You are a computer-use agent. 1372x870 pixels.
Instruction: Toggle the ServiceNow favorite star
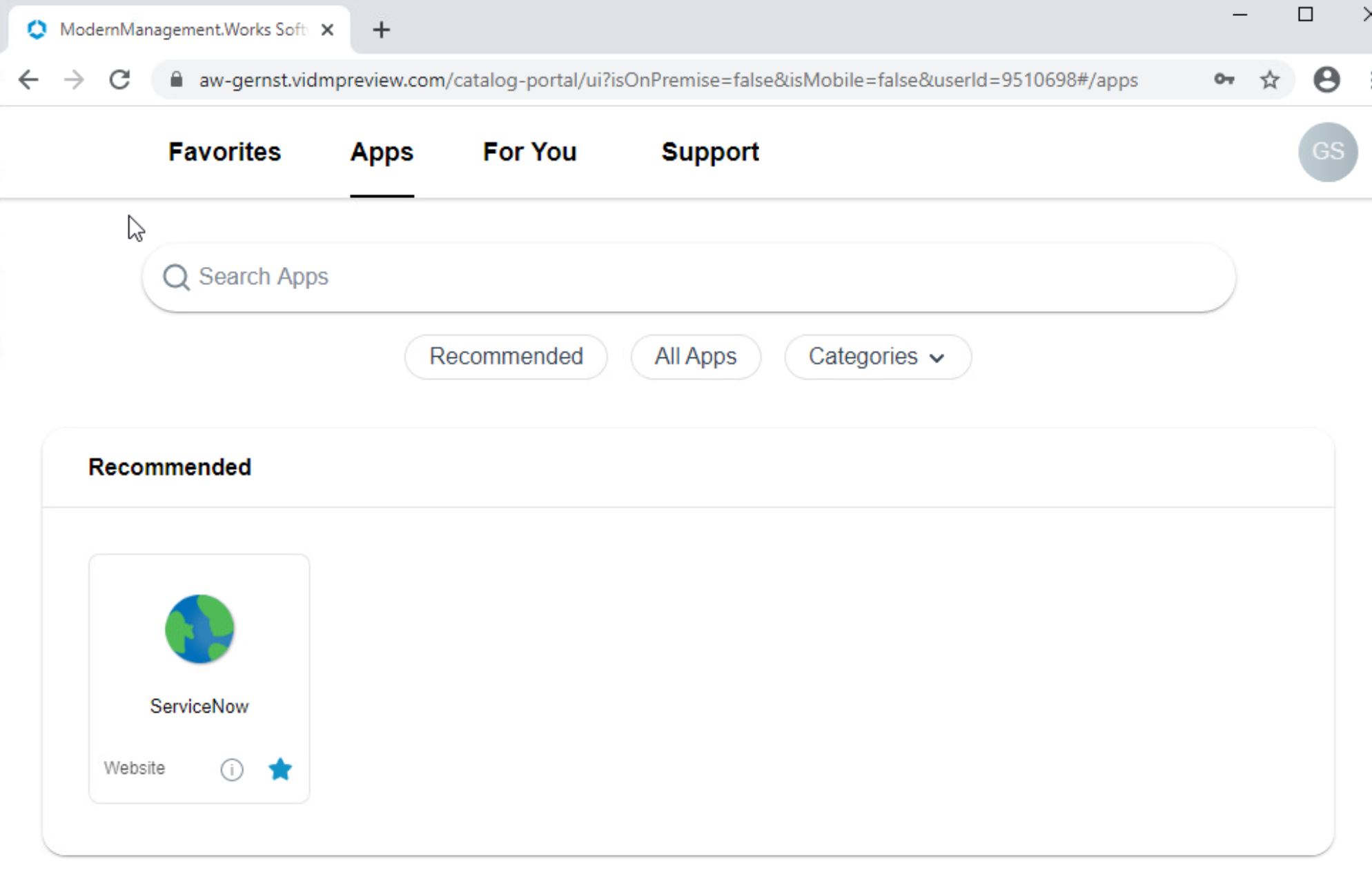click(x=280, y=769)
